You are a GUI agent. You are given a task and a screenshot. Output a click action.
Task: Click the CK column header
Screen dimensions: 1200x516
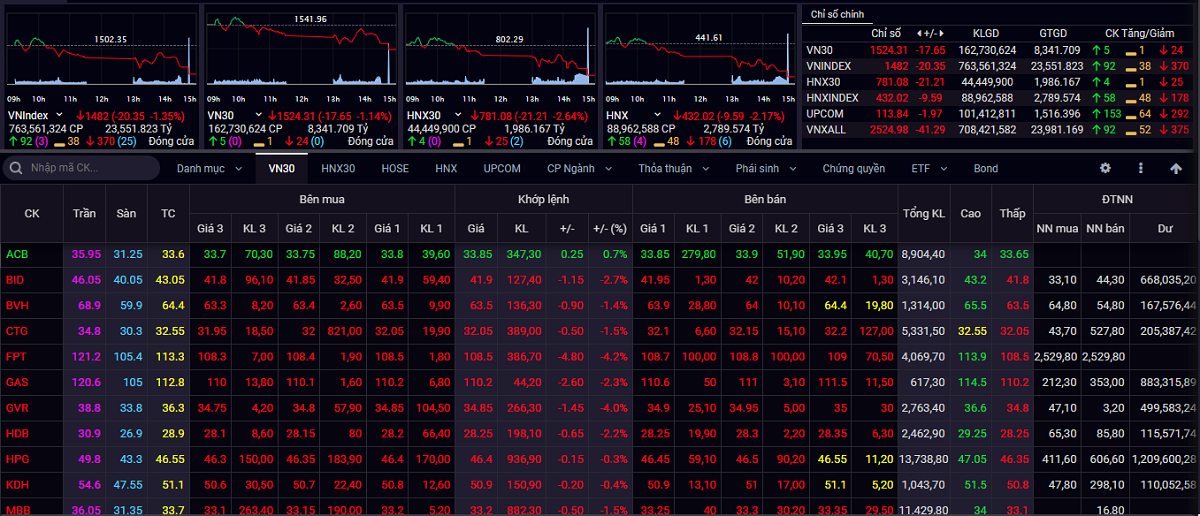pos(32,213)
